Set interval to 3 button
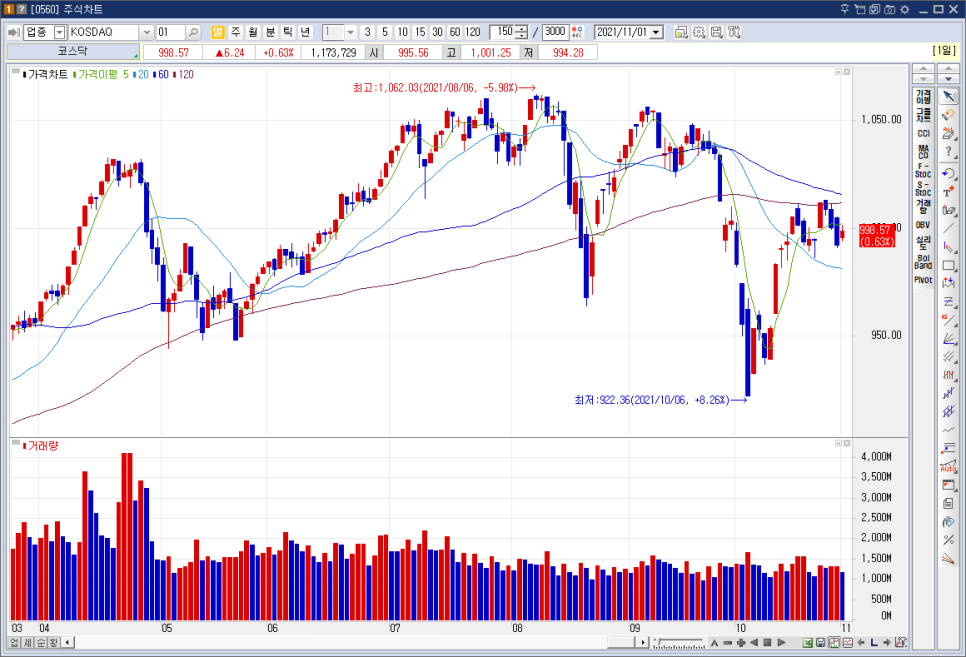The image size is (966, 657). (368, 32)
